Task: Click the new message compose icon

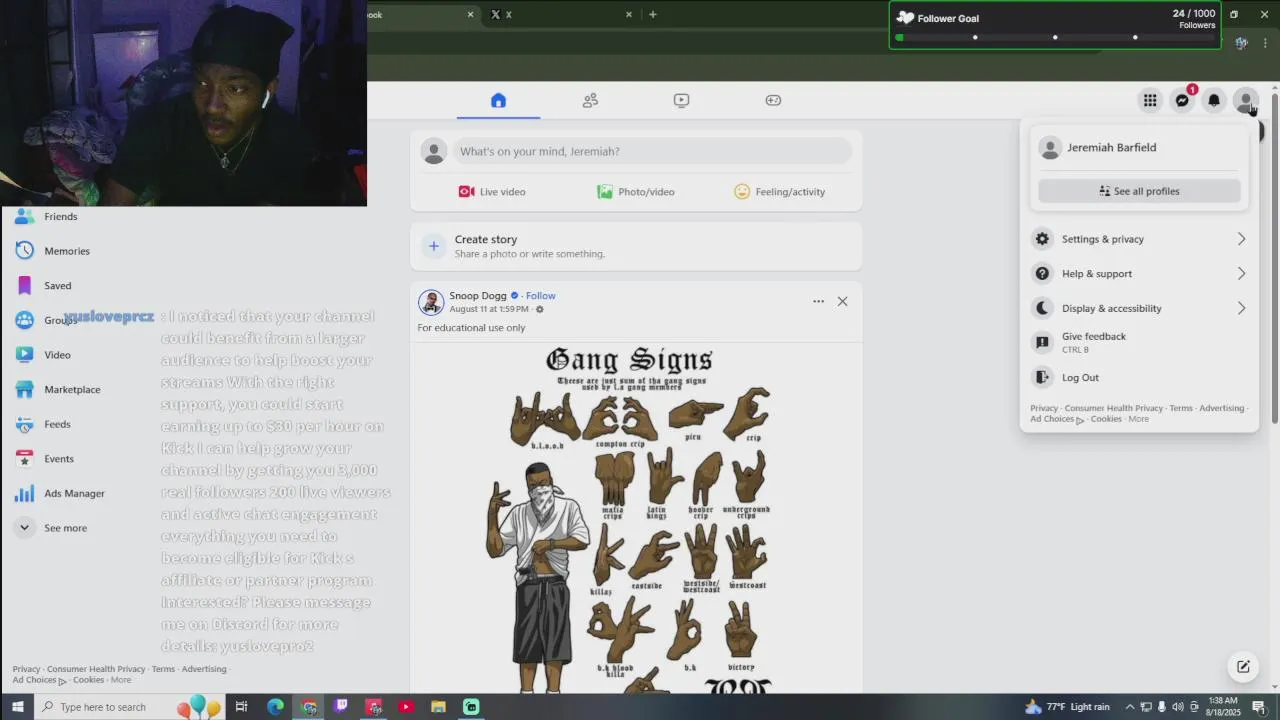Action: click(x=1243, y=667)
